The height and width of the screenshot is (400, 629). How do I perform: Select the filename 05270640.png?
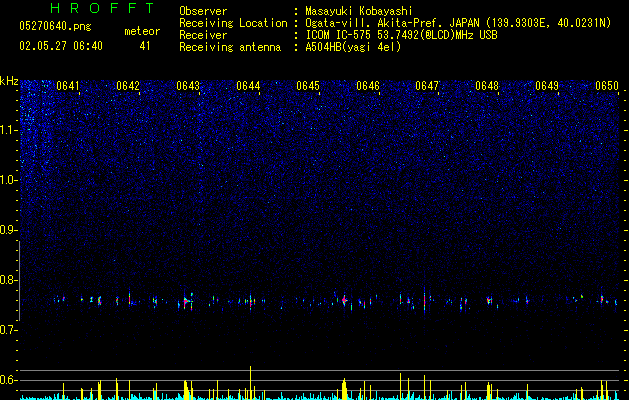click(55, 27)
